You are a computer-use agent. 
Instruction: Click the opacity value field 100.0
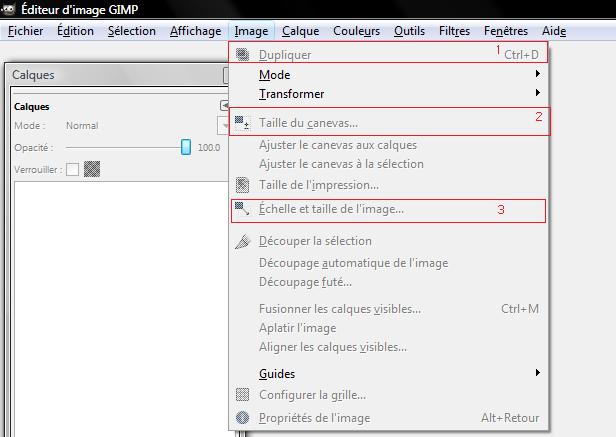pyautogui.click(x=209, y=148)
